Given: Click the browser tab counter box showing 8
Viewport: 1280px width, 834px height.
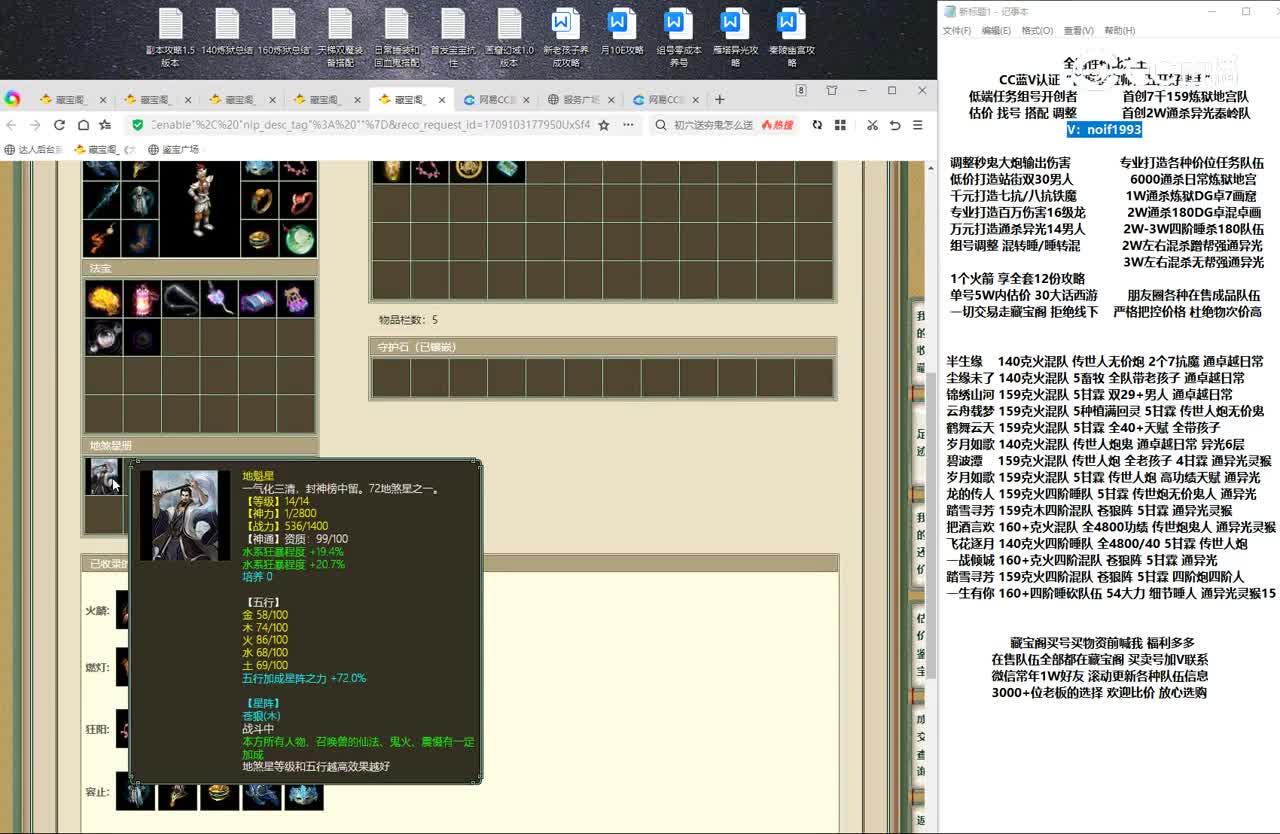Looking at the screenshot, I should click(x=800, y=91).
